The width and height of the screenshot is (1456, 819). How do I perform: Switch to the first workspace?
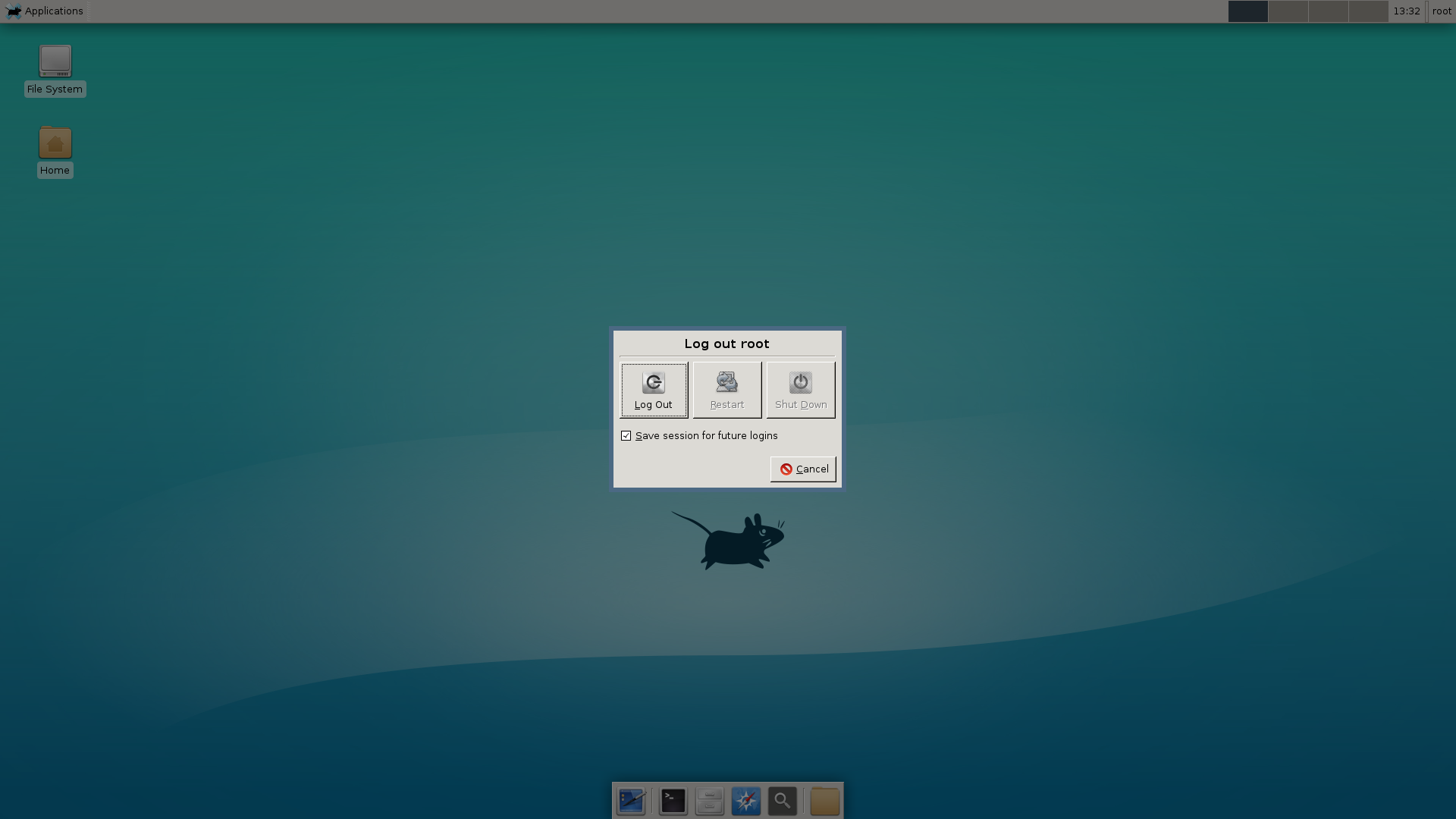tap(1247, 11)
